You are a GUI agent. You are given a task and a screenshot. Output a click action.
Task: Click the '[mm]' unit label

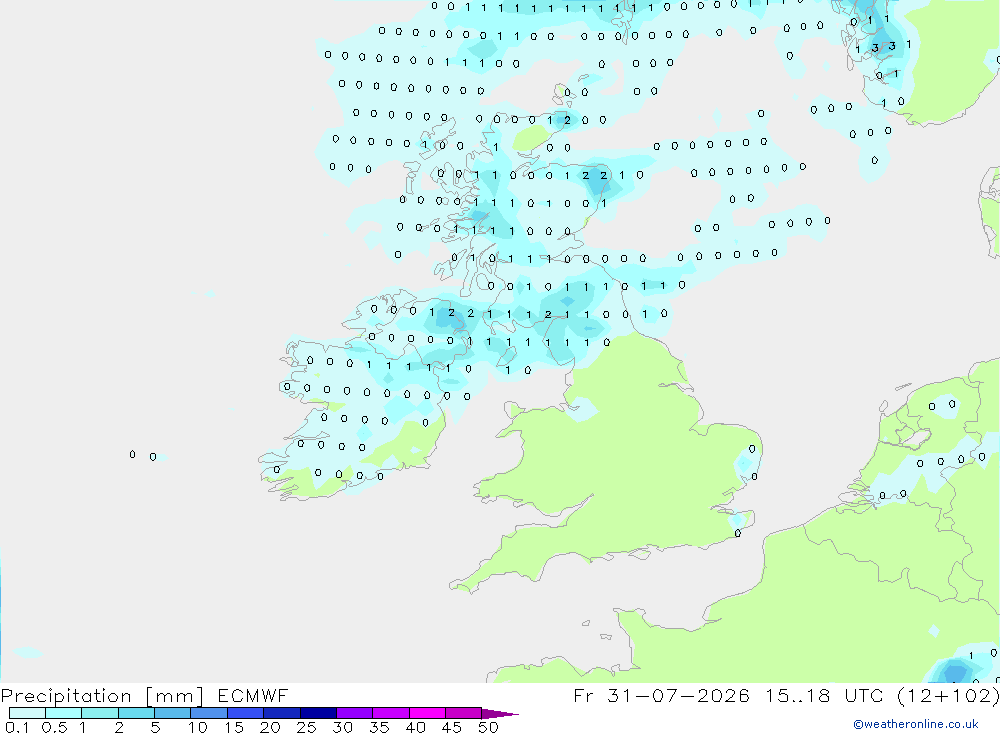175,696
